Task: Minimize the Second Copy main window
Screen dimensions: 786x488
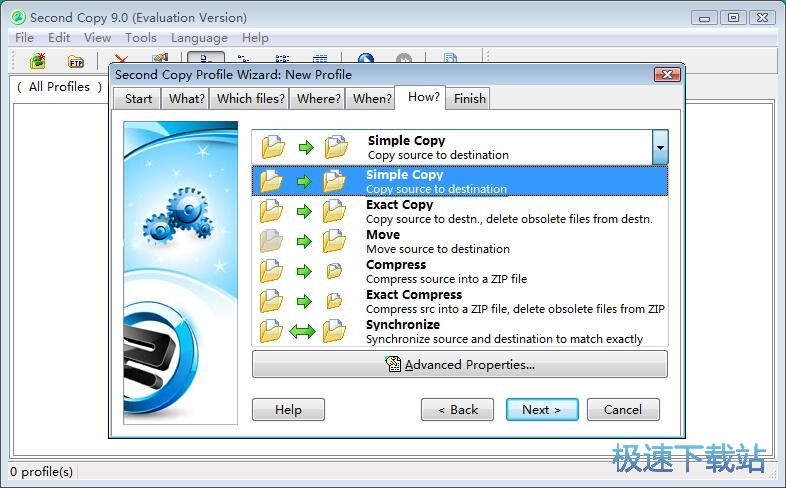Action: point(704,18)
